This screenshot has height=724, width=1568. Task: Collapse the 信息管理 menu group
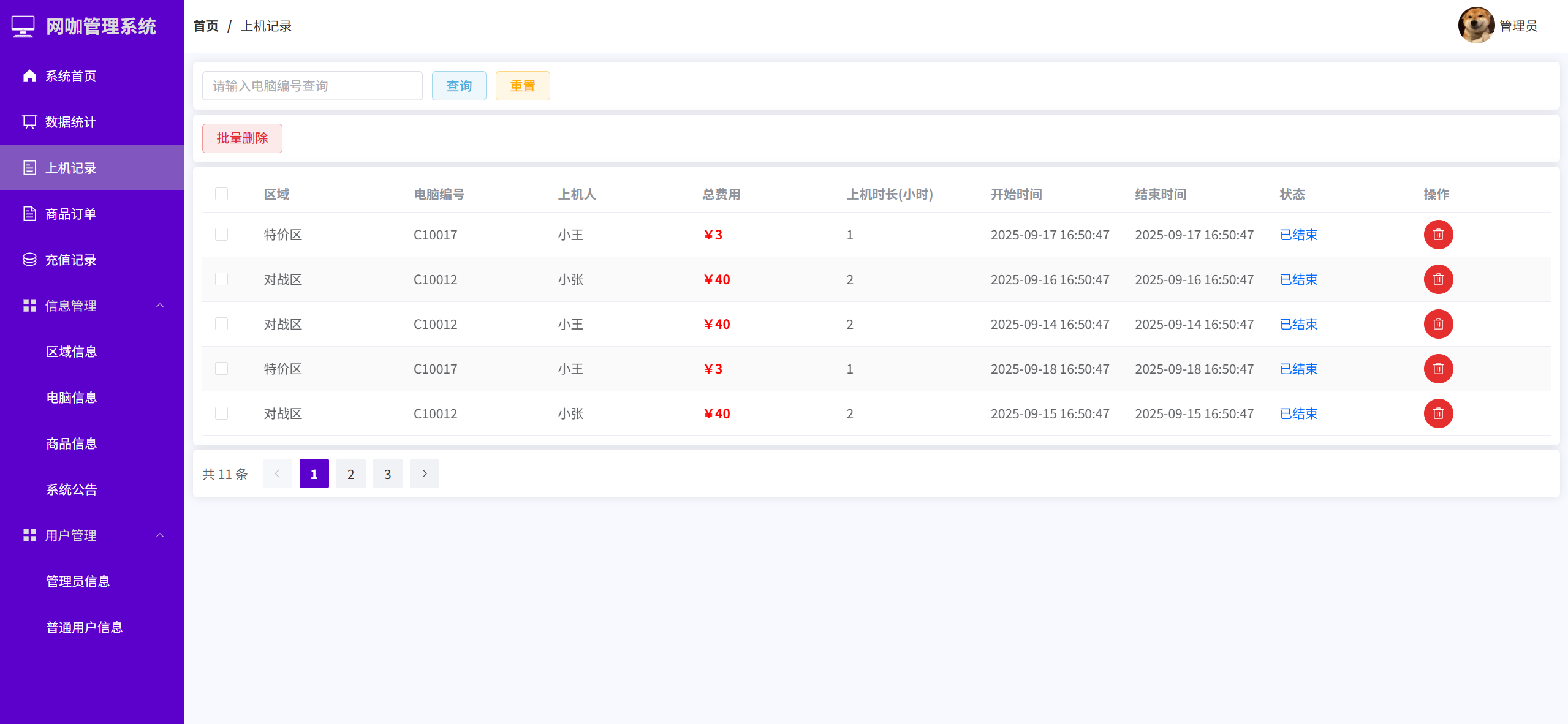coord(160,306)
